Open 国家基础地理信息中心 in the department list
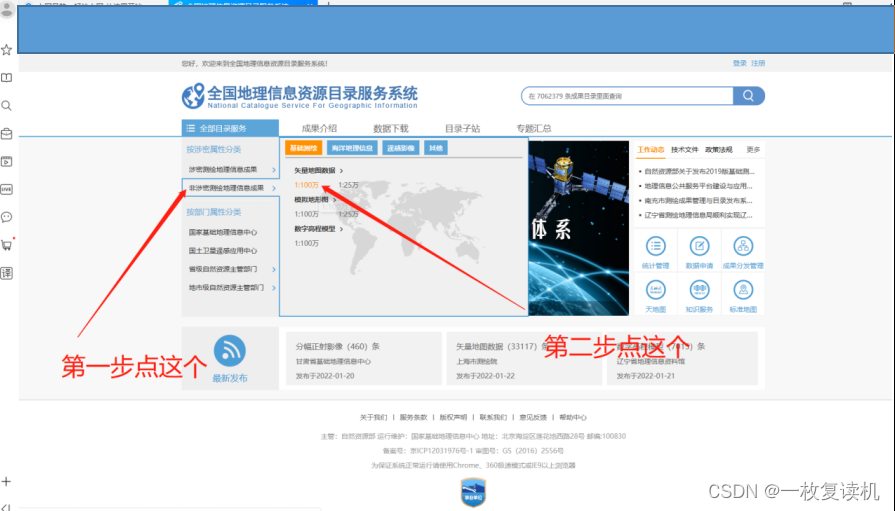 (223, 232)
